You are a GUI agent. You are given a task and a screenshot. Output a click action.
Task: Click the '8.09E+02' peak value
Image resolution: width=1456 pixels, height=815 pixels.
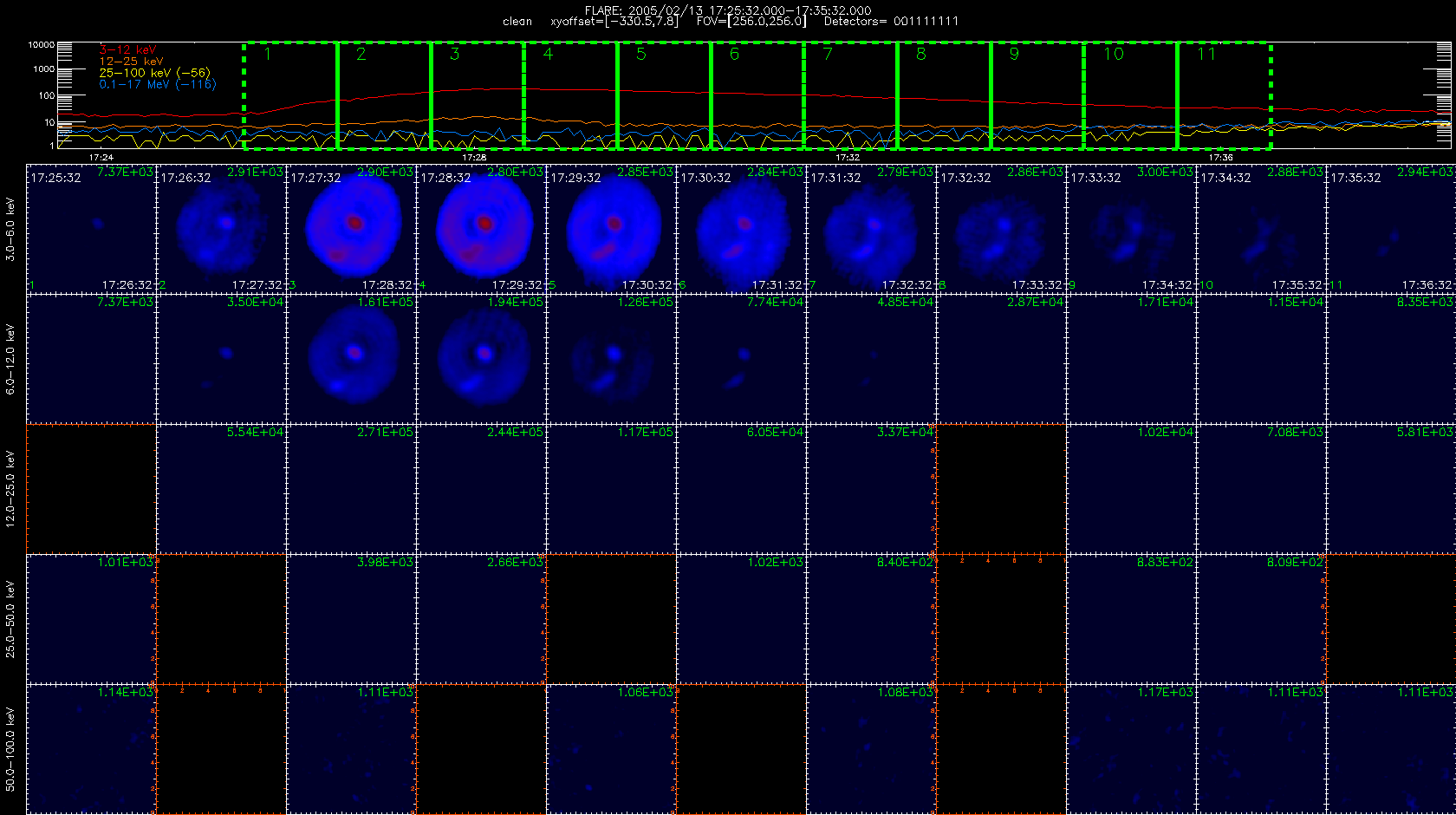pos(1295,563)
